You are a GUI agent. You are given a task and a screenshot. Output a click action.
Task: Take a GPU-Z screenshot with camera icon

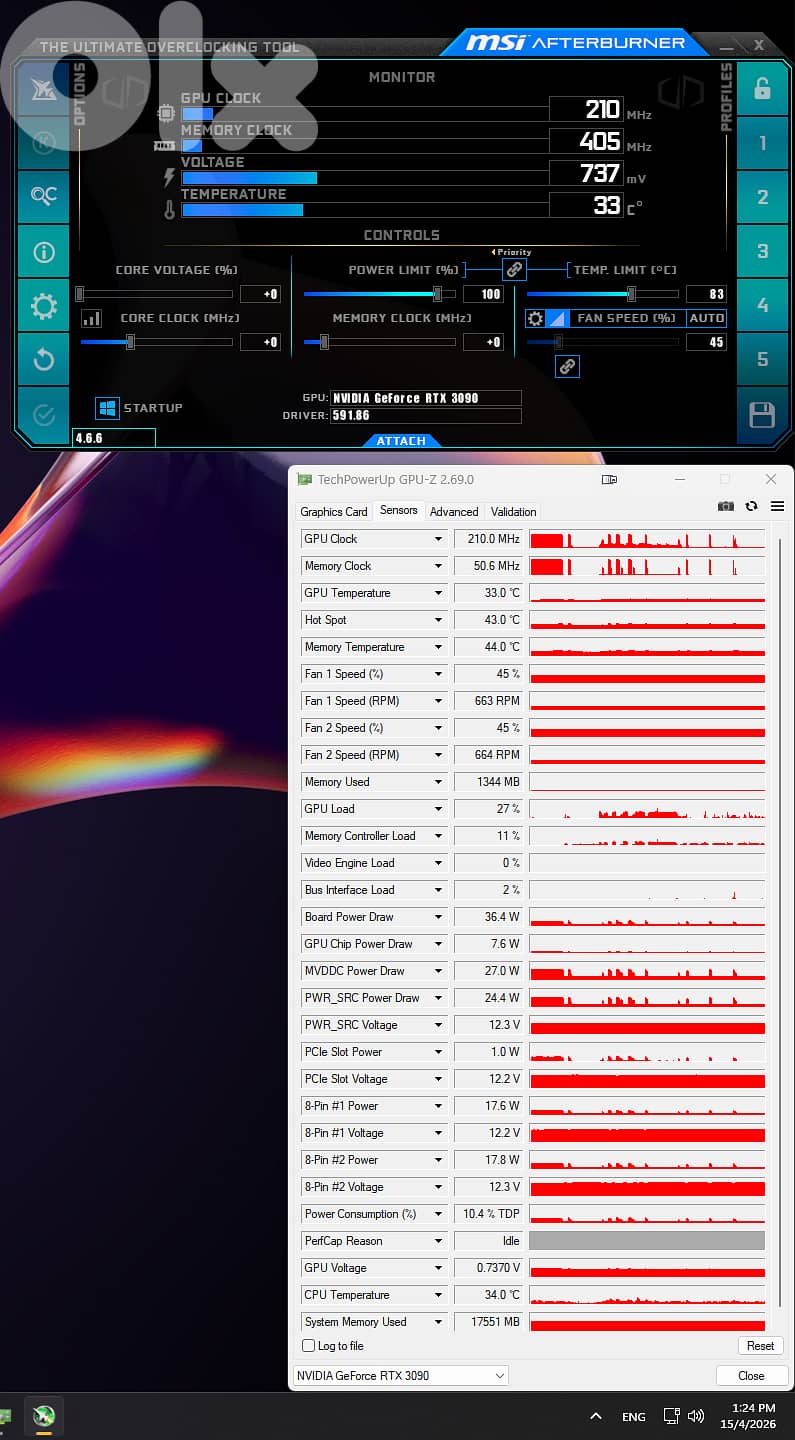coord(726,506)
